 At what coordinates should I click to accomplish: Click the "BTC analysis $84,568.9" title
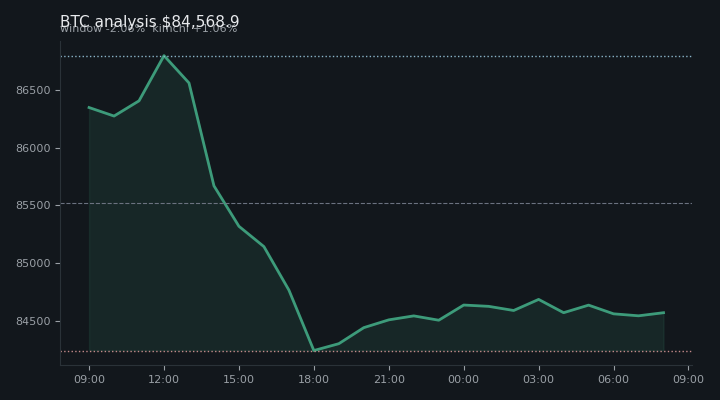tap(150, 21)
